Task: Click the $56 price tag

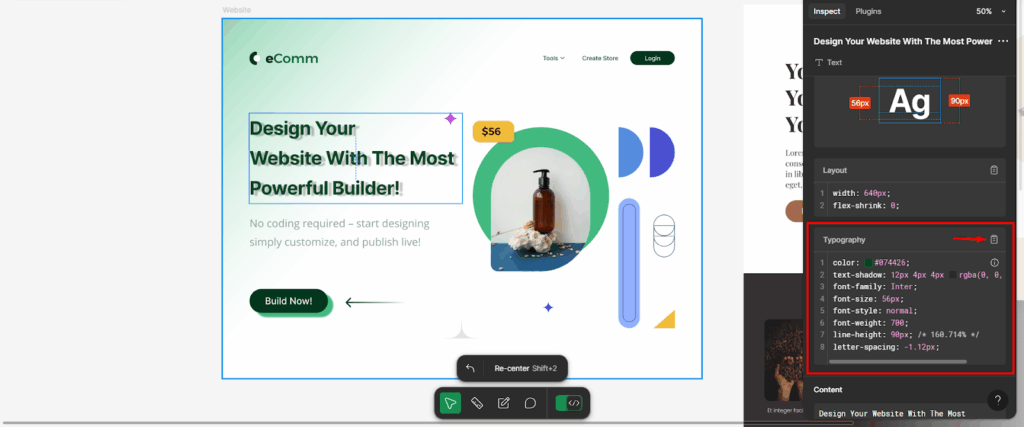Action: [493, 131]
